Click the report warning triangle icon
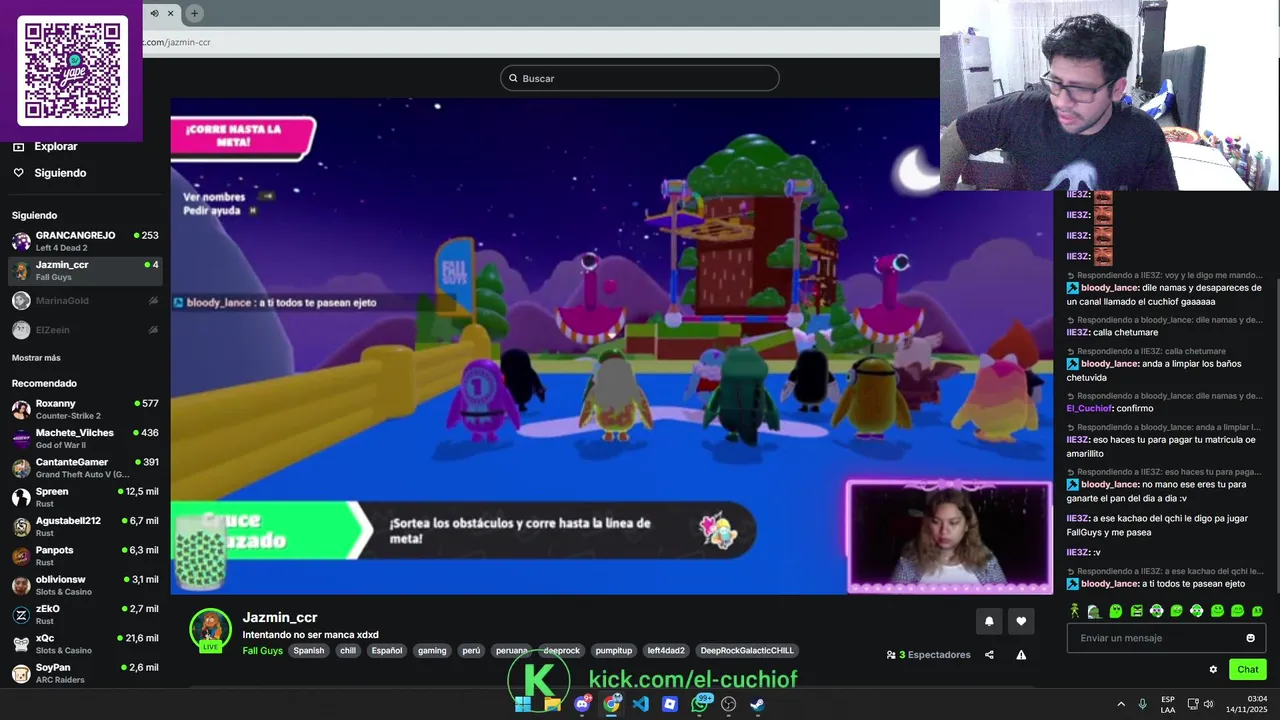Screen dimensions: 1280x720 coord(1021,655)
